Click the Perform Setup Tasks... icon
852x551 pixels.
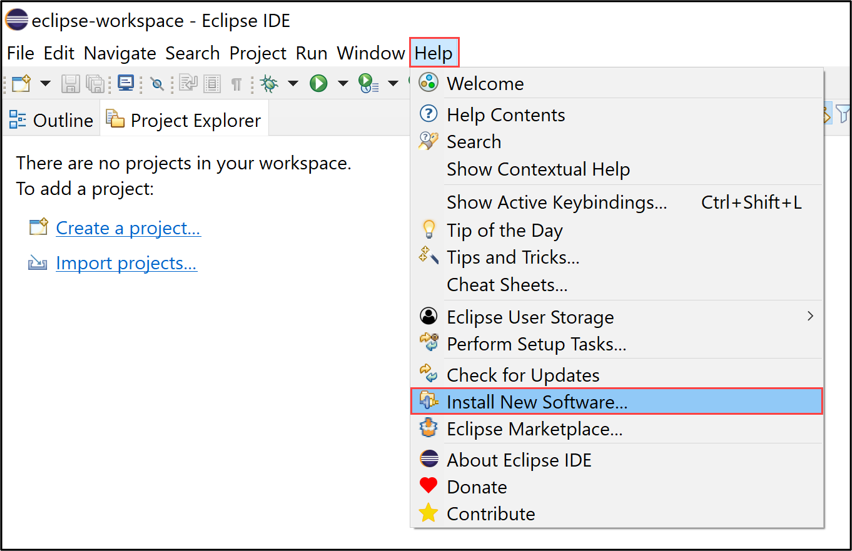pos(429,342)
